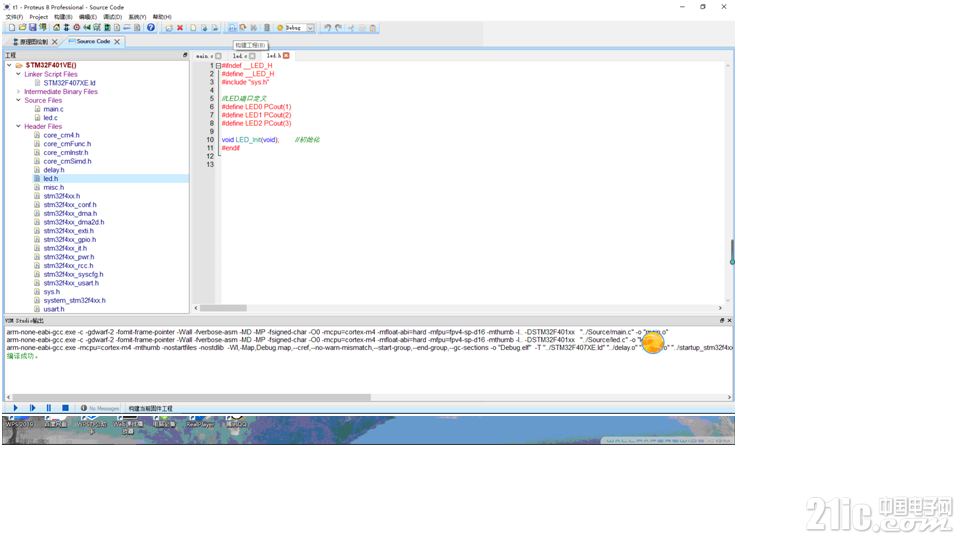Click the 编译成功 message in output
Screen dimensions: 960x540
(x=22, y=356)
